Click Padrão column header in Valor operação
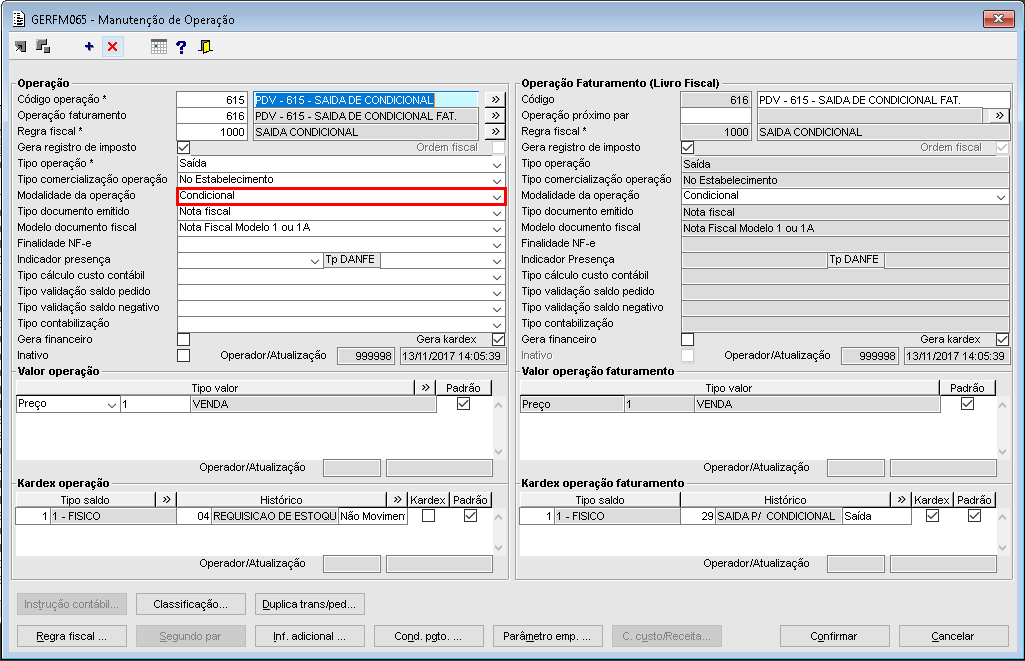1025x661 pixels. pyautogui.click(x=463, y=388)
